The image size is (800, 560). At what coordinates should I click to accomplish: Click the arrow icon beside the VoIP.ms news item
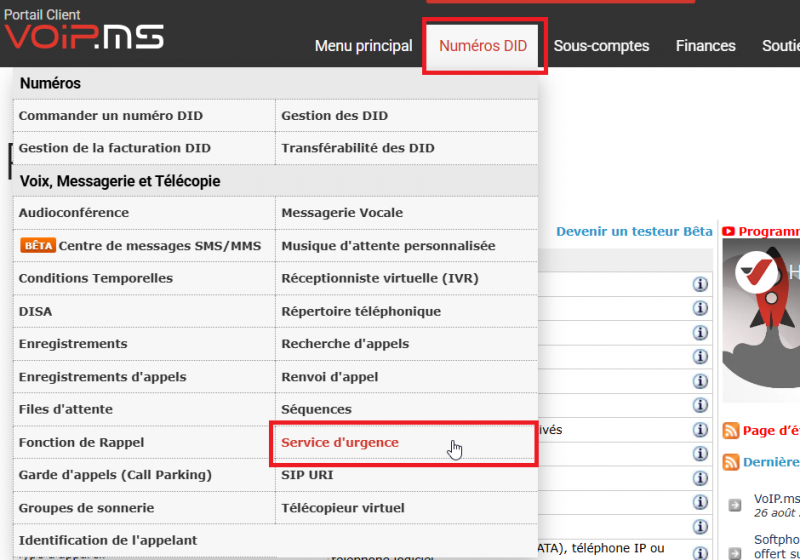click(x=734, y=505)
